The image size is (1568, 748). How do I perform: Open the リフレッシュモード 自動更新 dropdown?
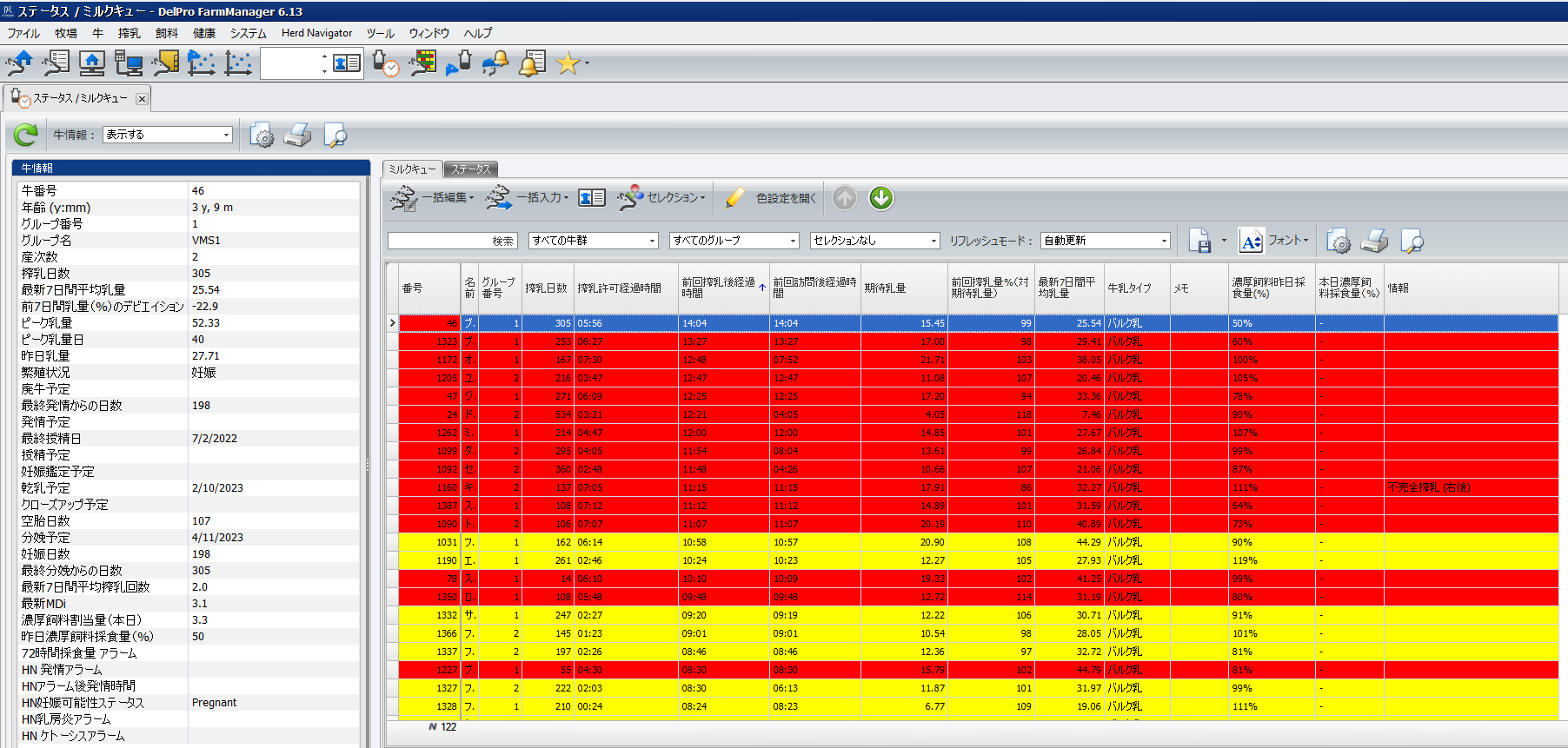coord(1163,241)
